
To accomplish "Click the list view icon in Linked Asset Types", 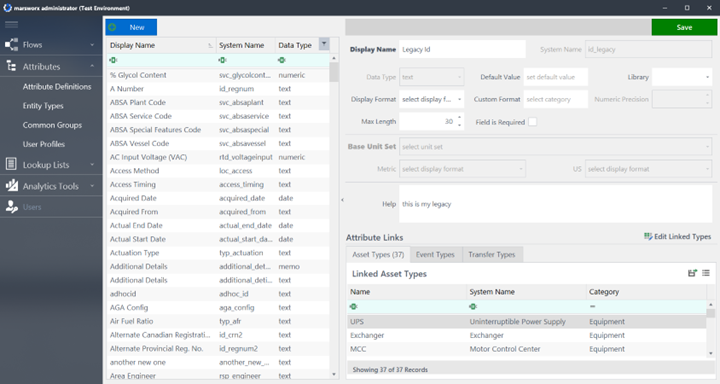I will 706,273.
